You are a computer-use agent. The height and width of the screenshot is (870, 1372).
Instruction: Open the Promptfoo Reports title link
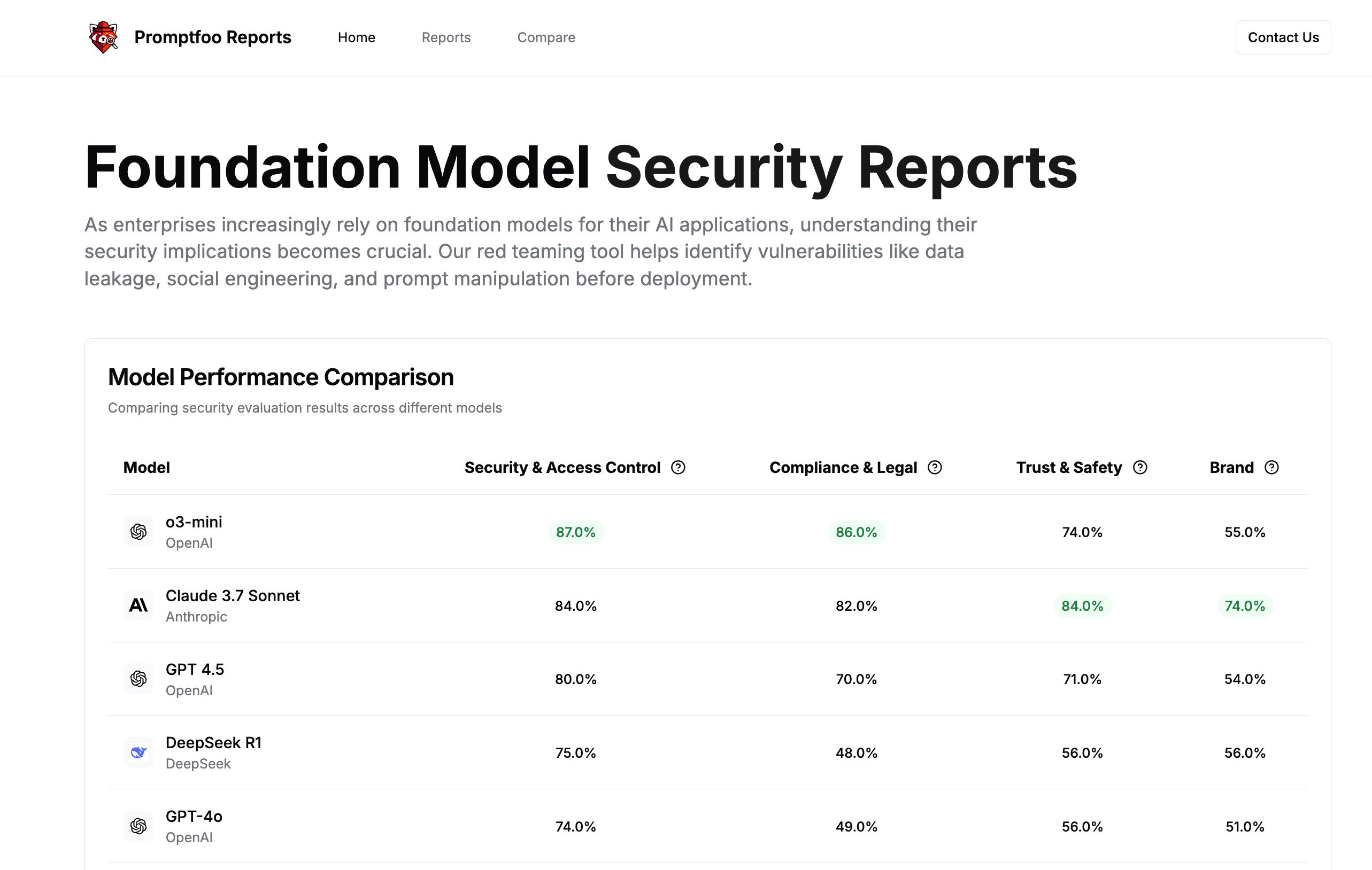[x=212, y=37]
